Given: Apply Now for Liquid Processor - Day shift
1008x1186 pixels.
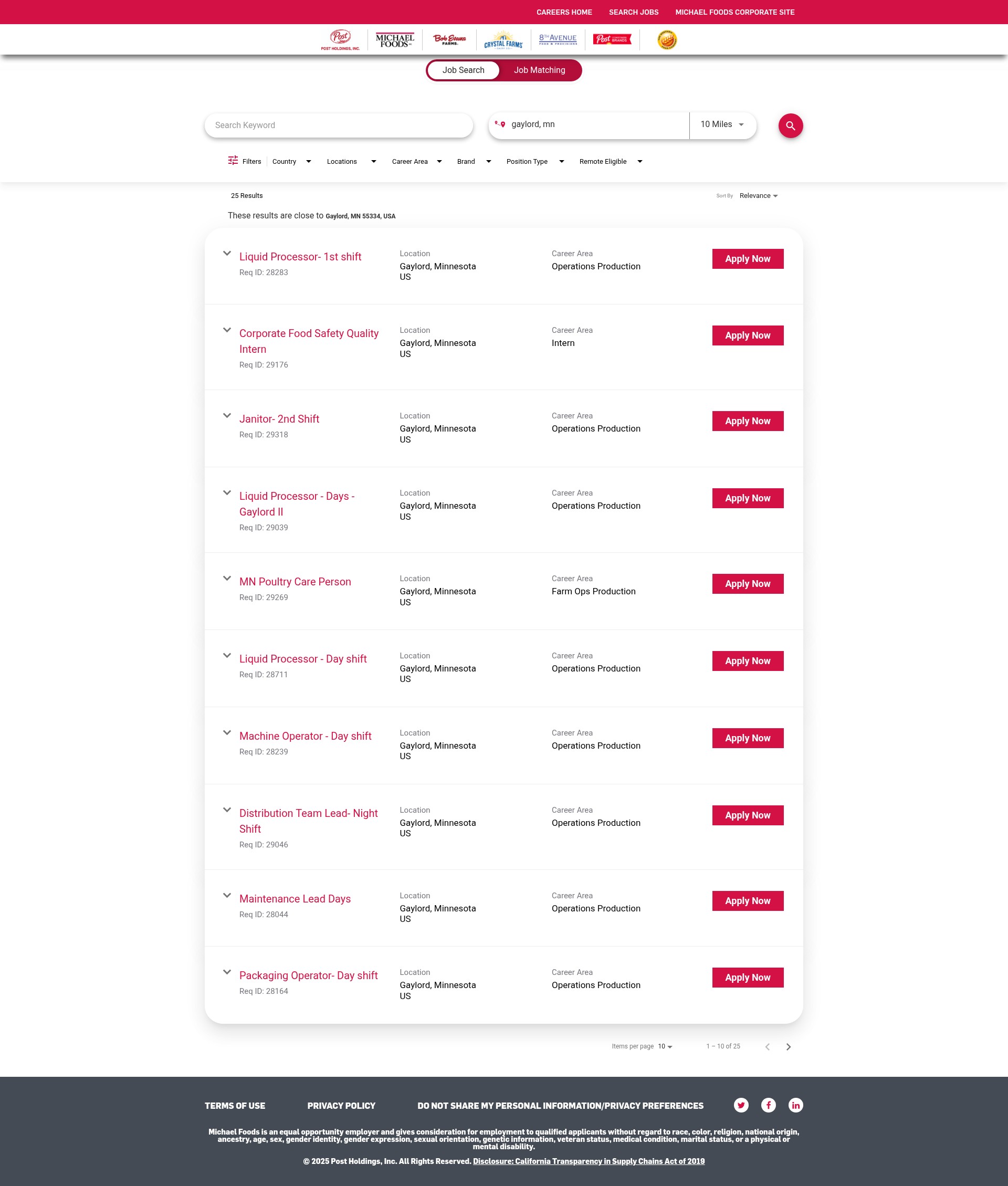Looking at the screenshot, I should coord(748,661).
